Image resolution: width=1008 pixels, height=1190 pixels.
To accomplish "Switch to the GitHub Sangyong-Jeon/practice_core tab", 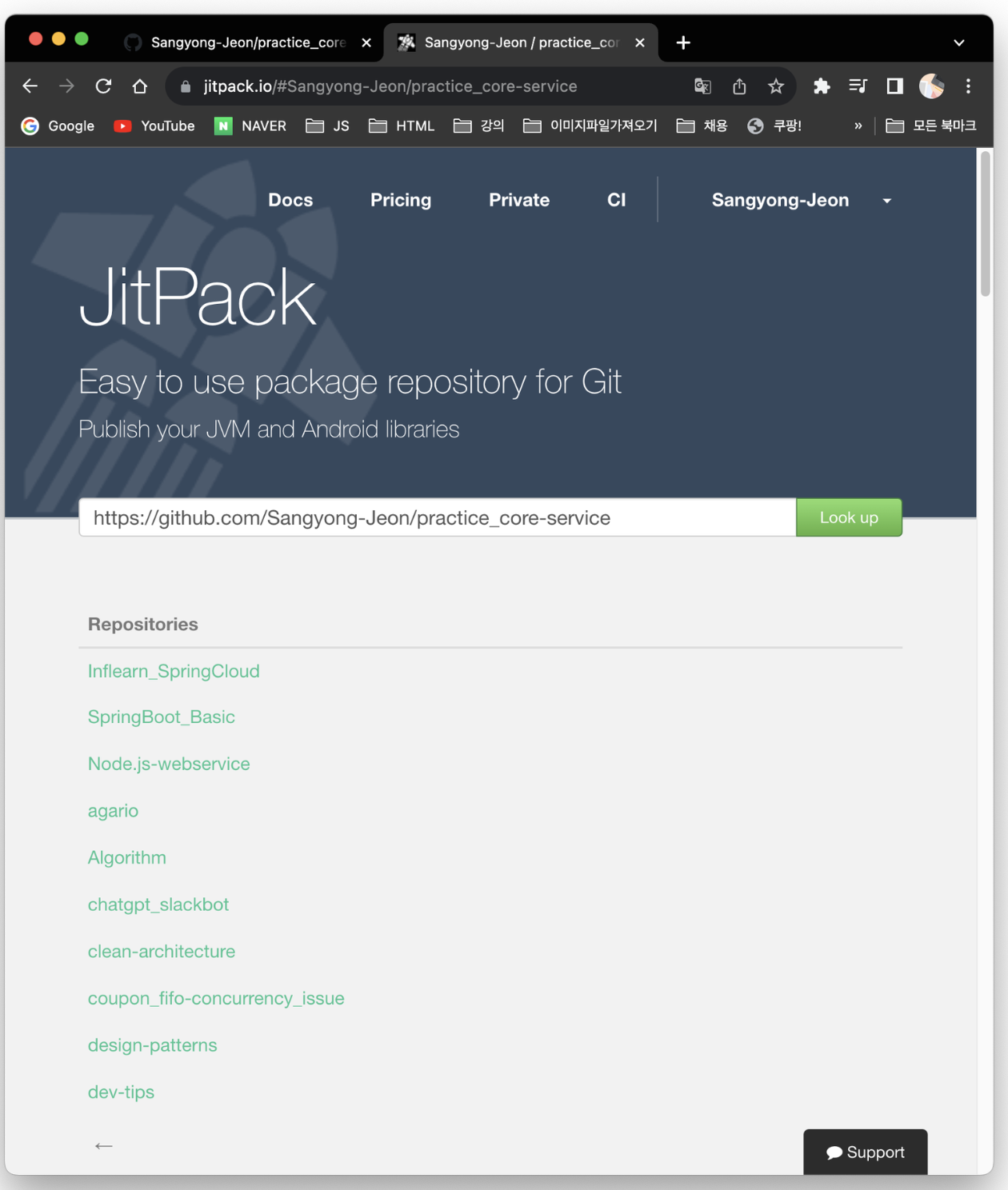I will click(x=246, y=43).
